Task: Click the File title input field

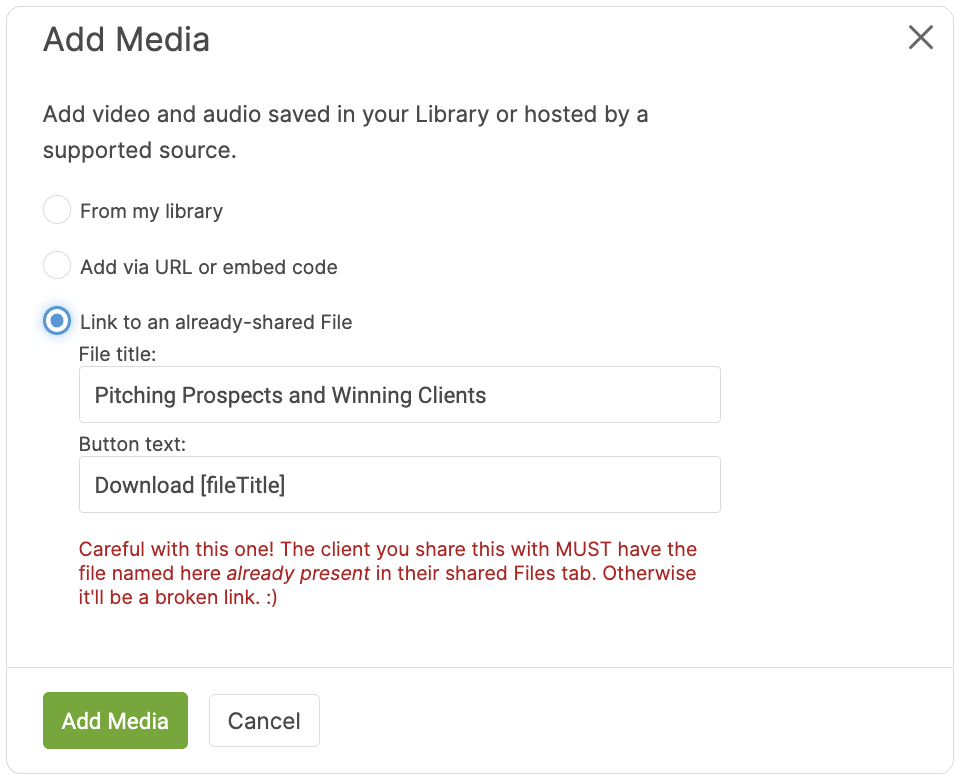Action: pyautogui.click(x=399, y=394)
